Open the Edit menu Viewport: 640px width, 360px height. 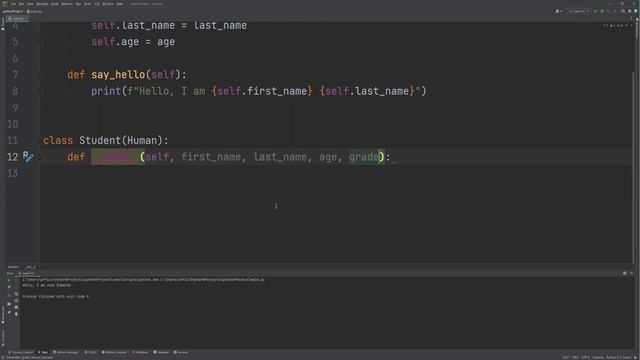pyautogui.click(x=21, y=4)
